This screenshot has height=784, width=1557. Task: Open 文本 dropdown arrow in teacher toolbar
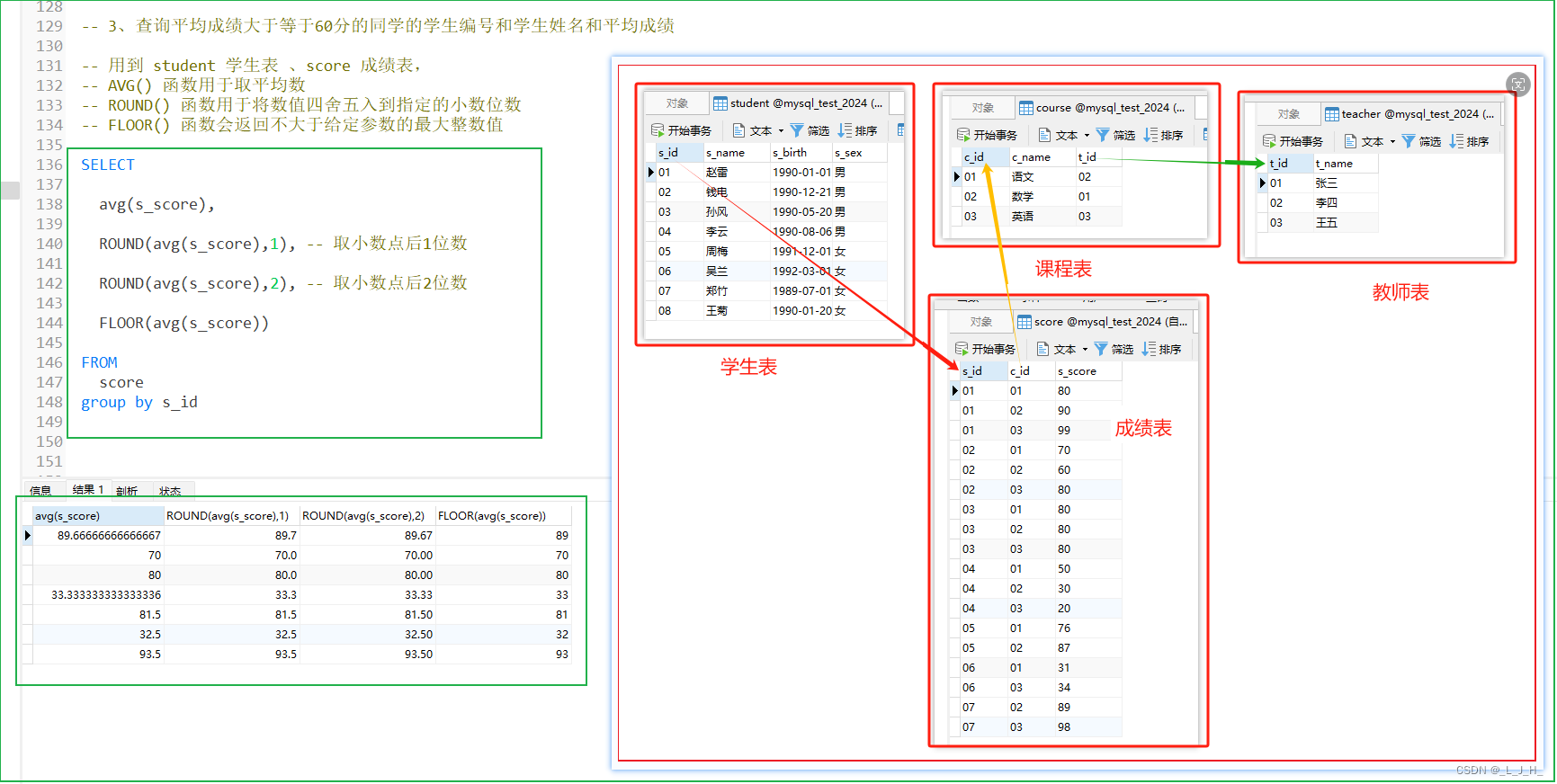coord(1392,142)
